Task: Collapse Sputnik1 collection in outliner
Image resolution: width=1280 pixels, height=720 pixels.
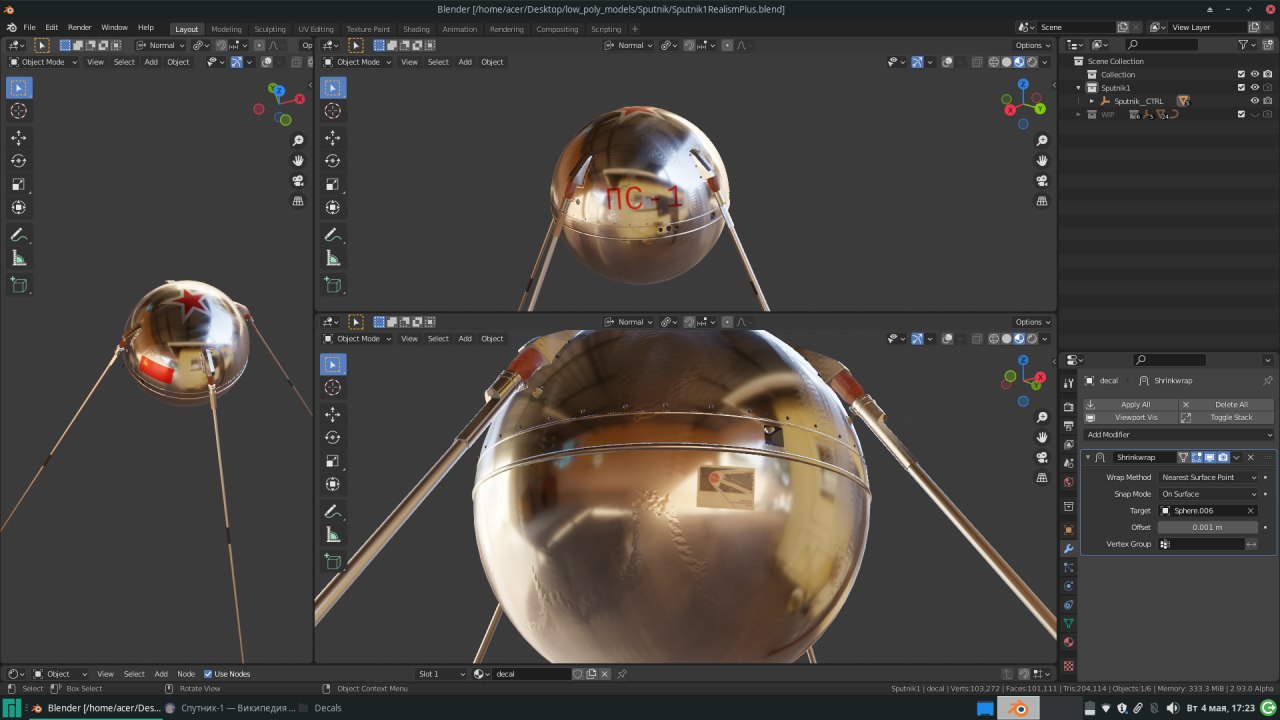Action: [x=1079, y=88]
